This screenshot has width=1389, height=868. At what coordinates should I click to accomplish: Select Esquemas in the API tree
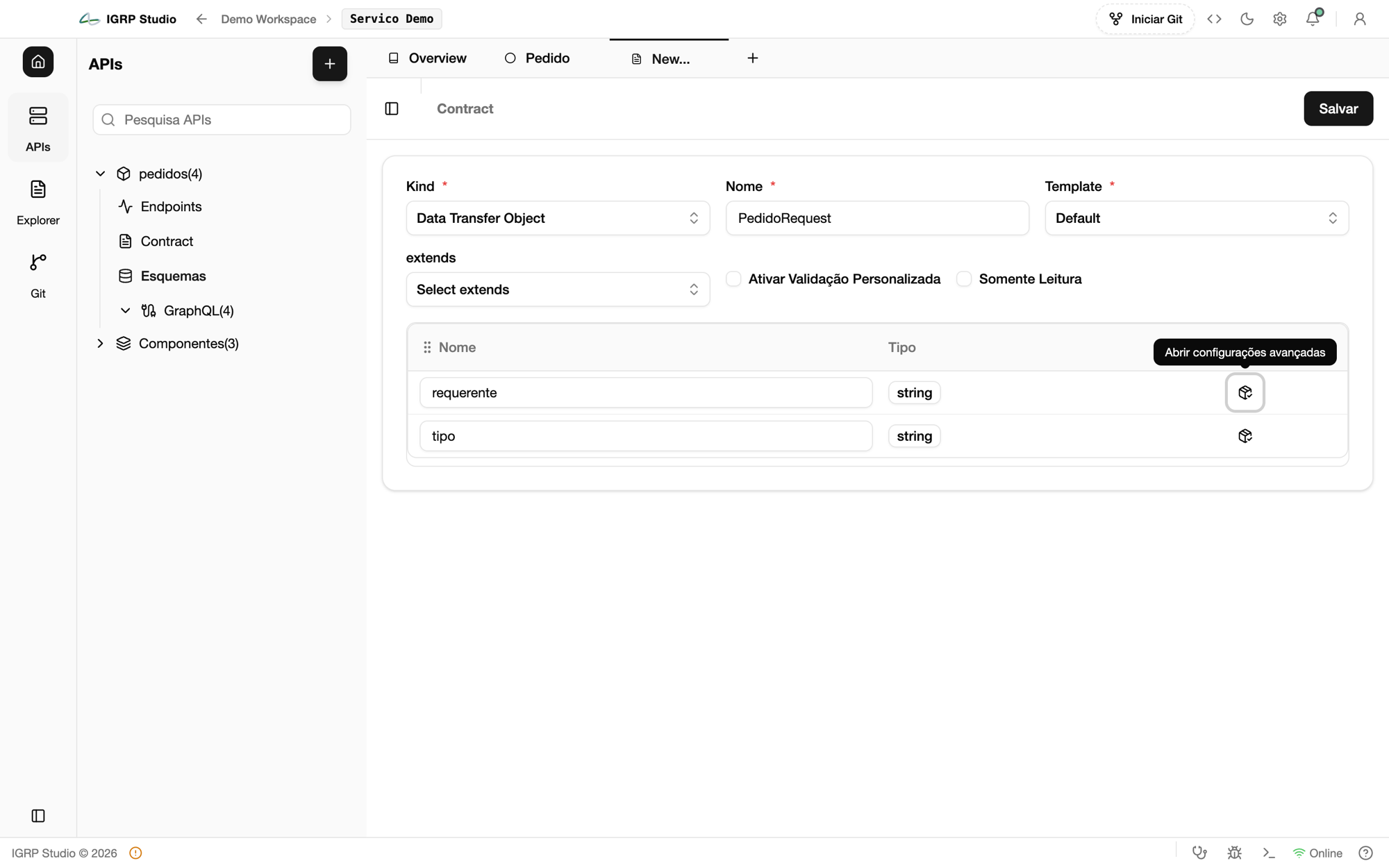(173, 276)
